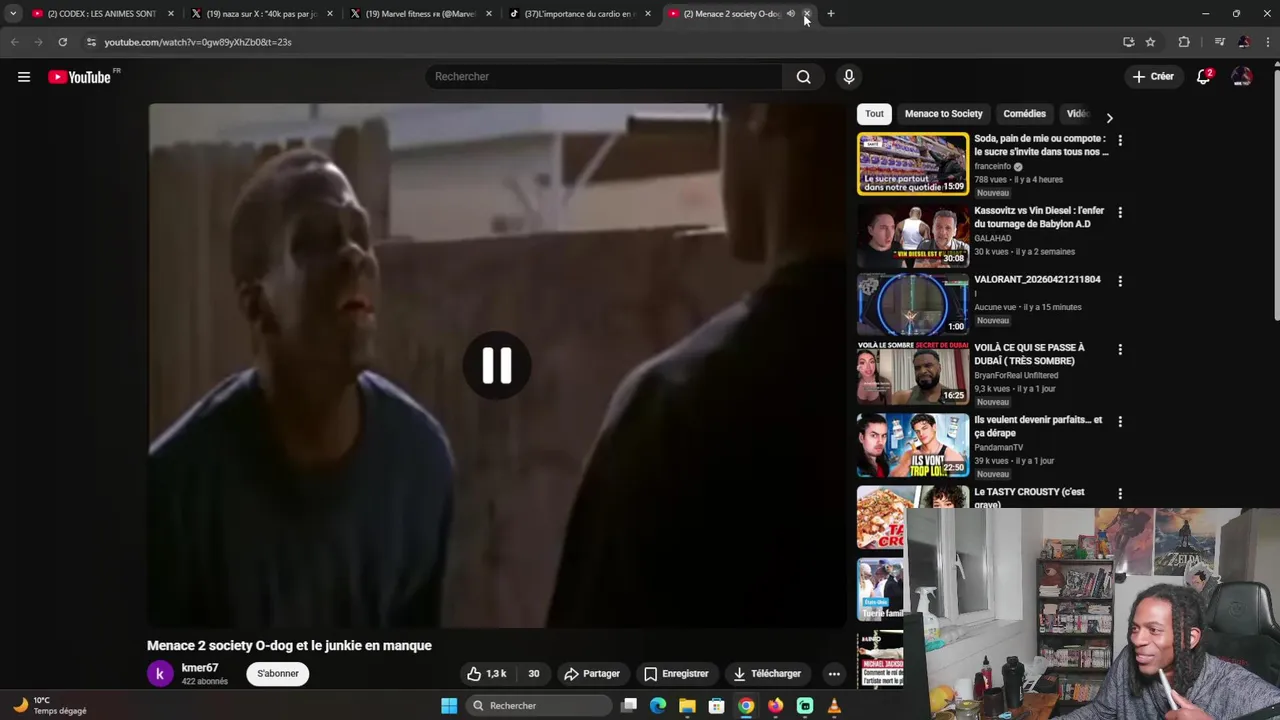The width and height of the screenshot is (1280, 720).
Task: Open the kmer67 channel avatar
Action: click(160, 674)
